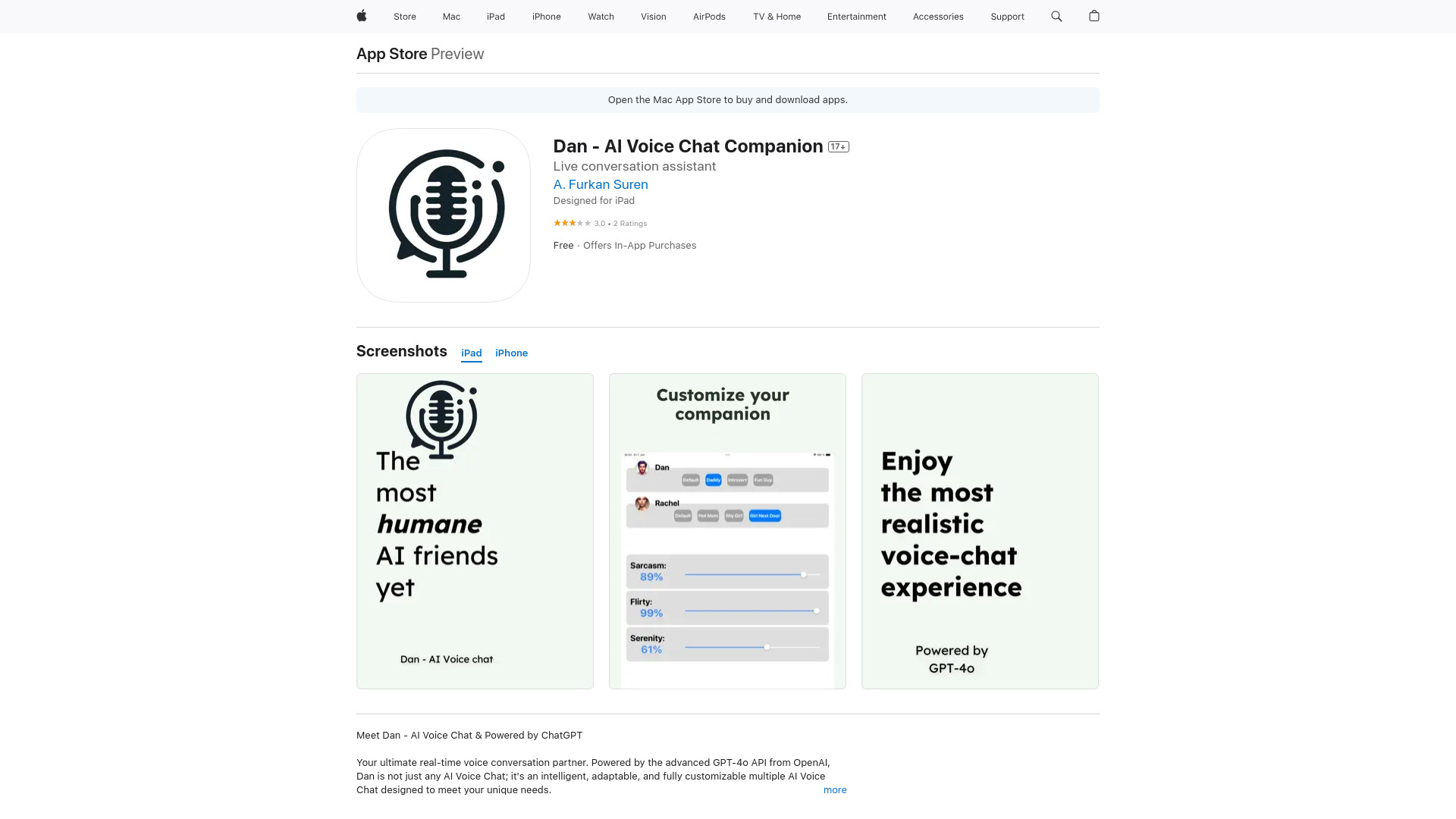Adjust the Sarcasm slider at 89%
Screen dimensions: 1456x819
coord(804,575)
